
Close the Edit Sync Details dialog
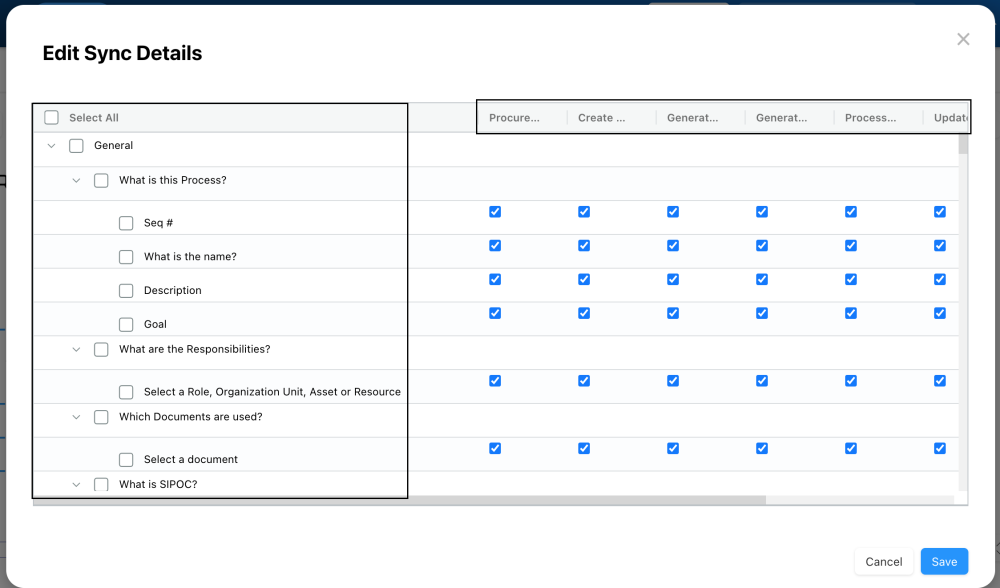[x=963, y=39]
